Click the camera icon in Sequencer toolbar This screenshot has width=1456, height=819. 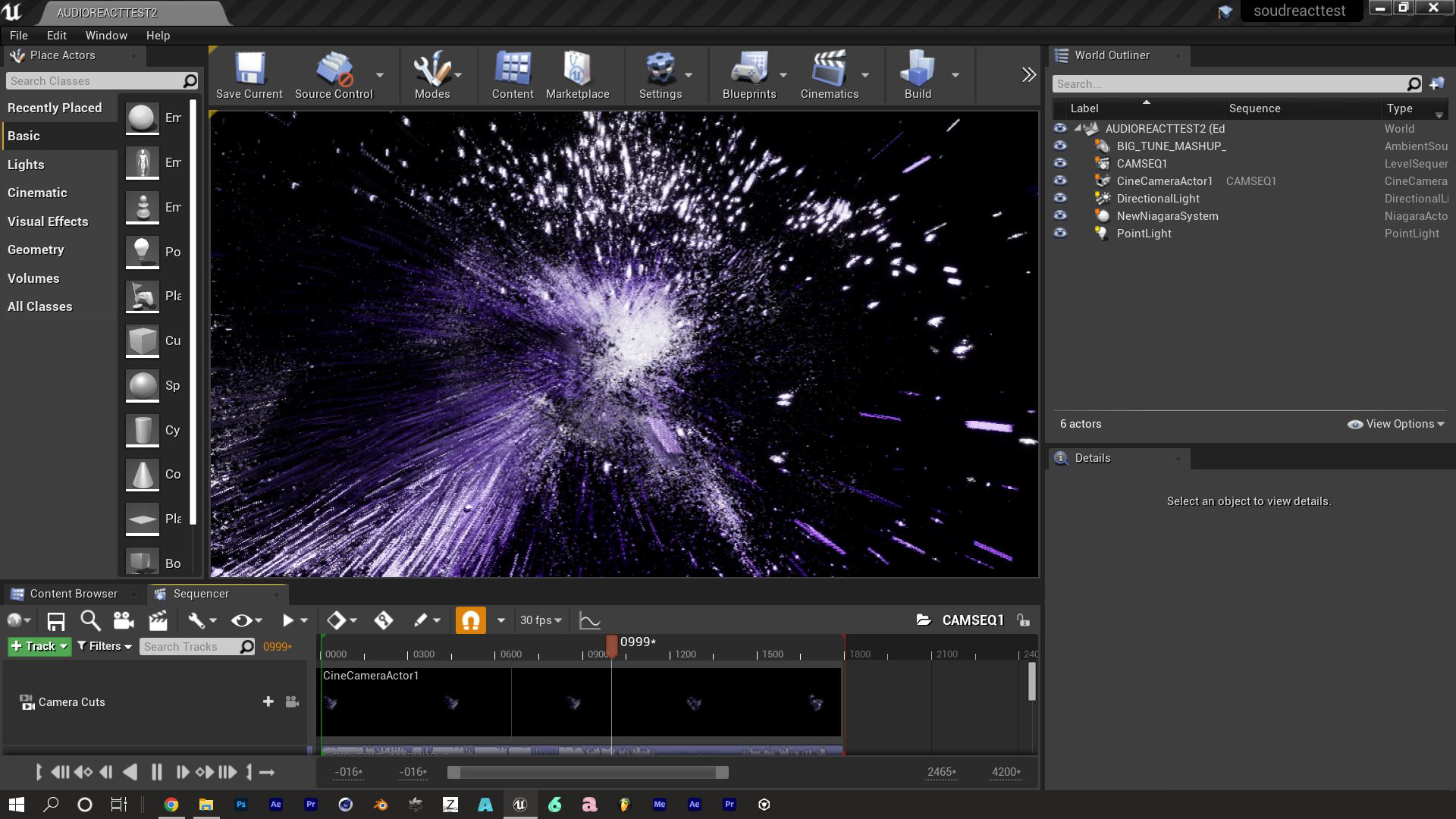(x=123, y=621)
